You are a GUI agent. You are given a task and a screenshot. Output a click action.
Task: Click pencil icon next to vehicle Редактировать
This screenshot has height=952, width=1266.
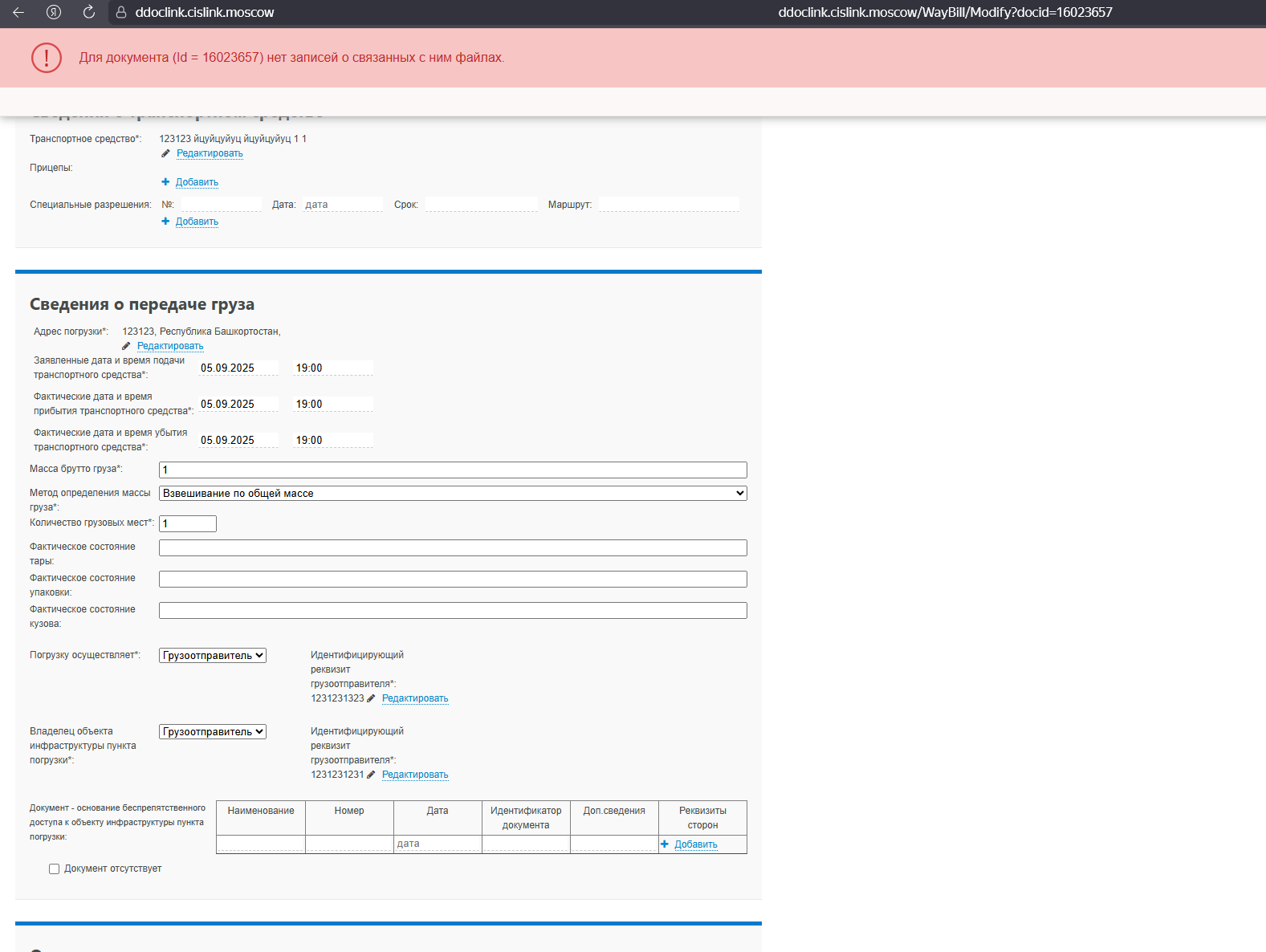[x=166, y=153]
